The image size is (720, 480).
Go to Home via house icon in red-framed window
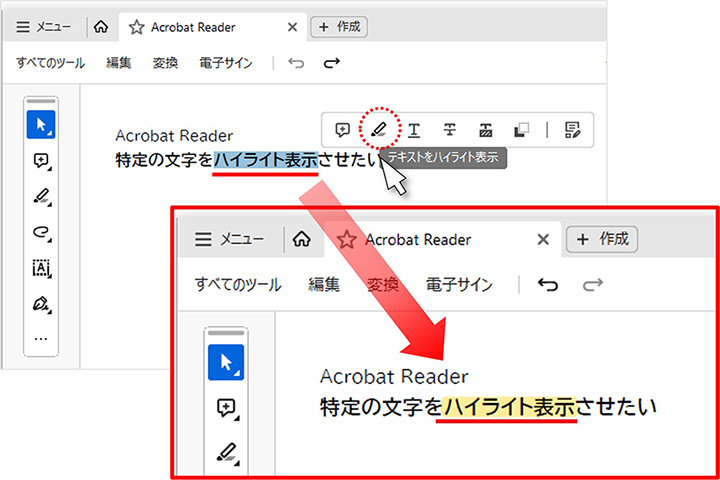299,240
